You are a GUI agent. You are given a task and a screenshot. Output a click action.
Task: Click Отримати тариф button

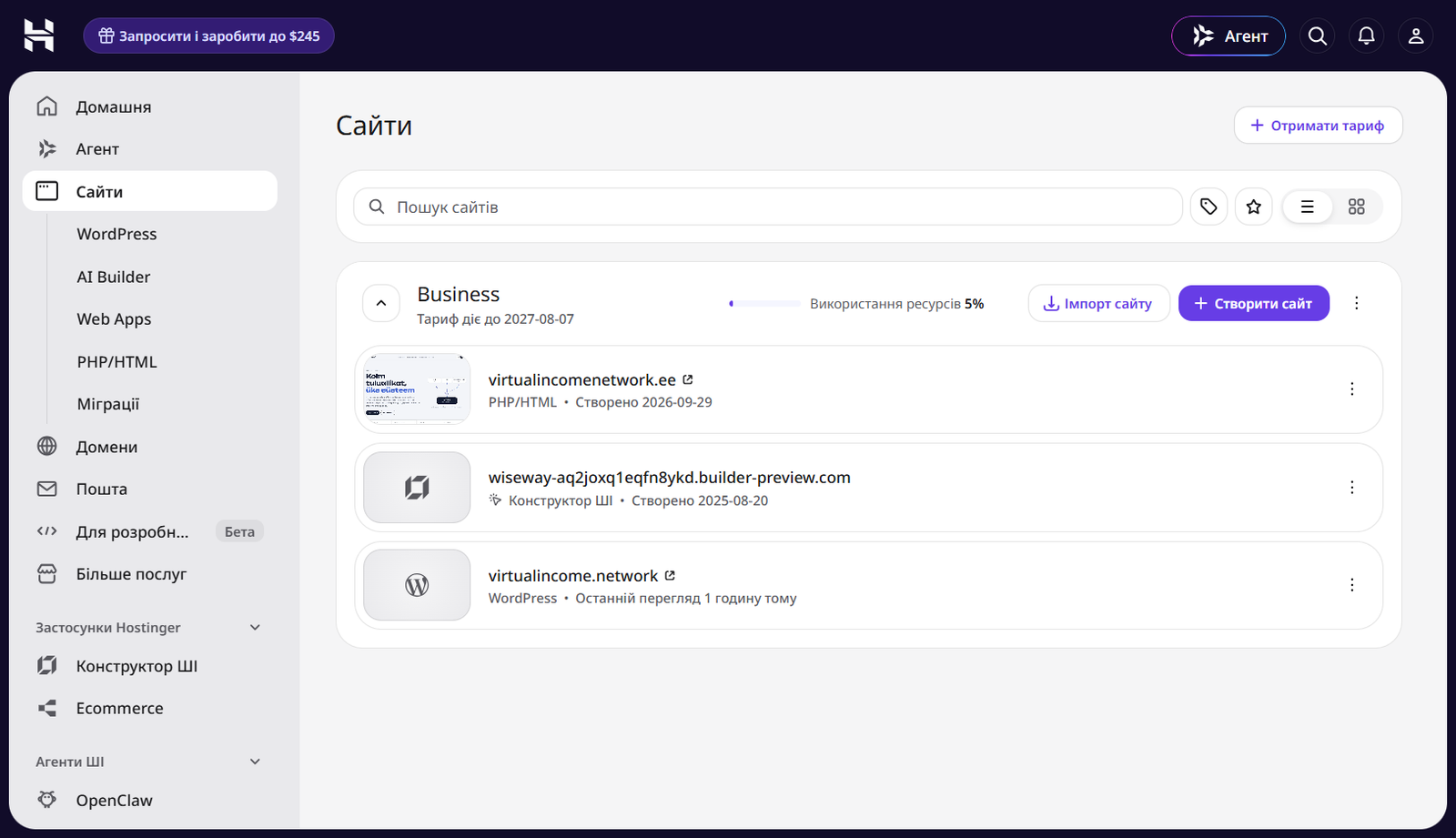1318,126
